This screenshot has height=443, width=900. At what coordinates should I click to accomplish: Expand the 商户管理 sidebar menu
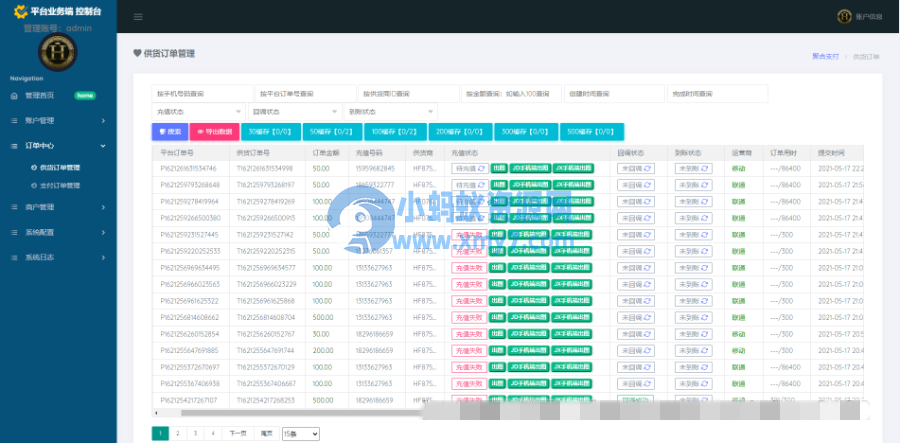[58, 207]
